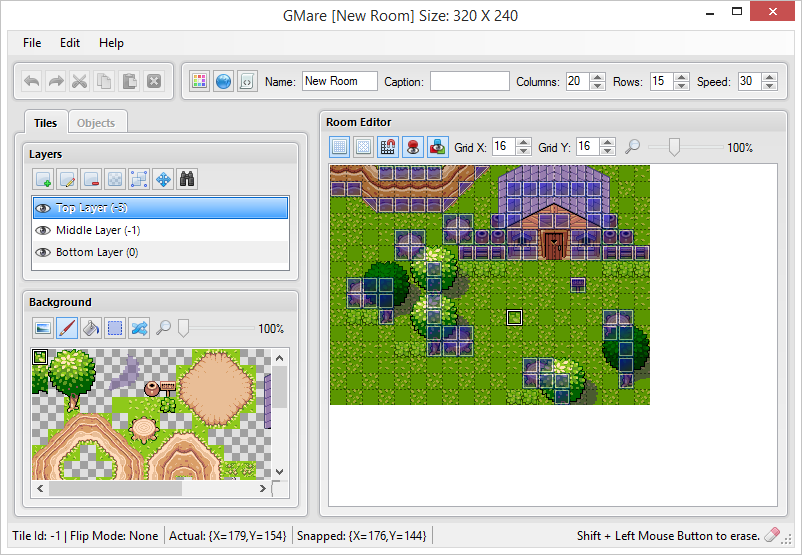Click the tileset vertical scrollbar thumb
Screen dimensions: 802x555
[x=279, y=387]
